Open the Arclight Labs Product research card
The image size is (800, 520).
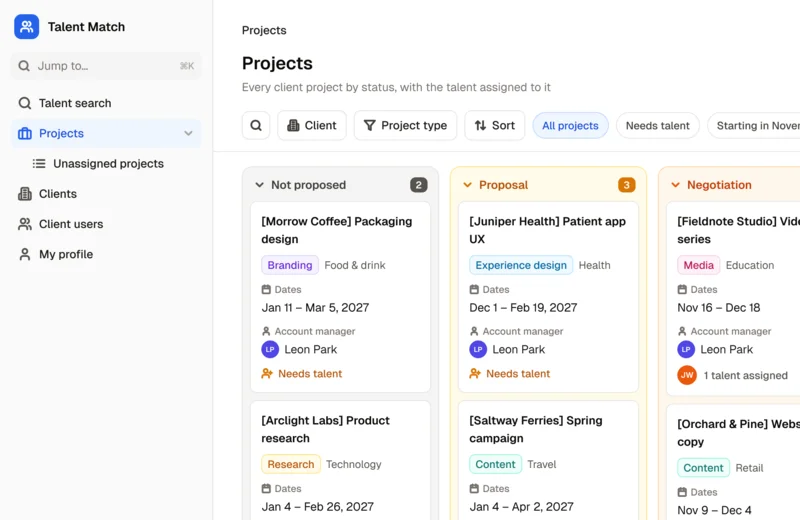click(x=340, y=460)
